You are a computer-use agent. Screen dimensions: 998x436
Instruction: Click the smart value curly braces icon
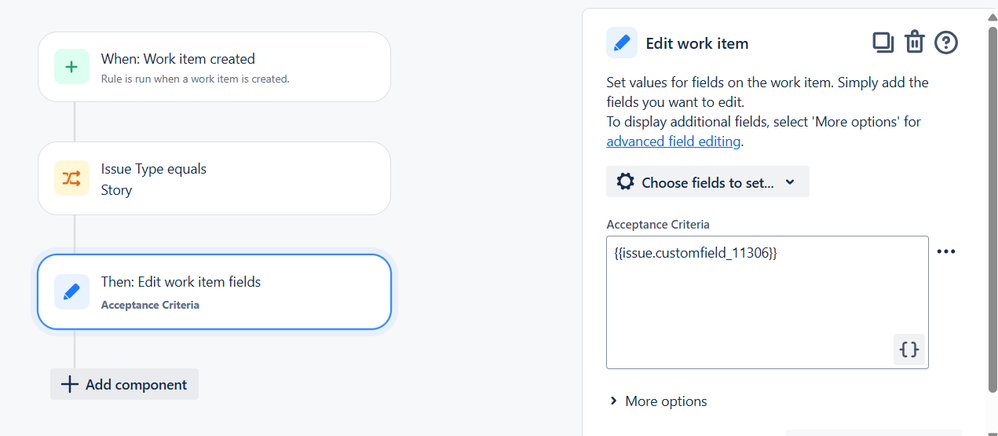pos(909,350)
